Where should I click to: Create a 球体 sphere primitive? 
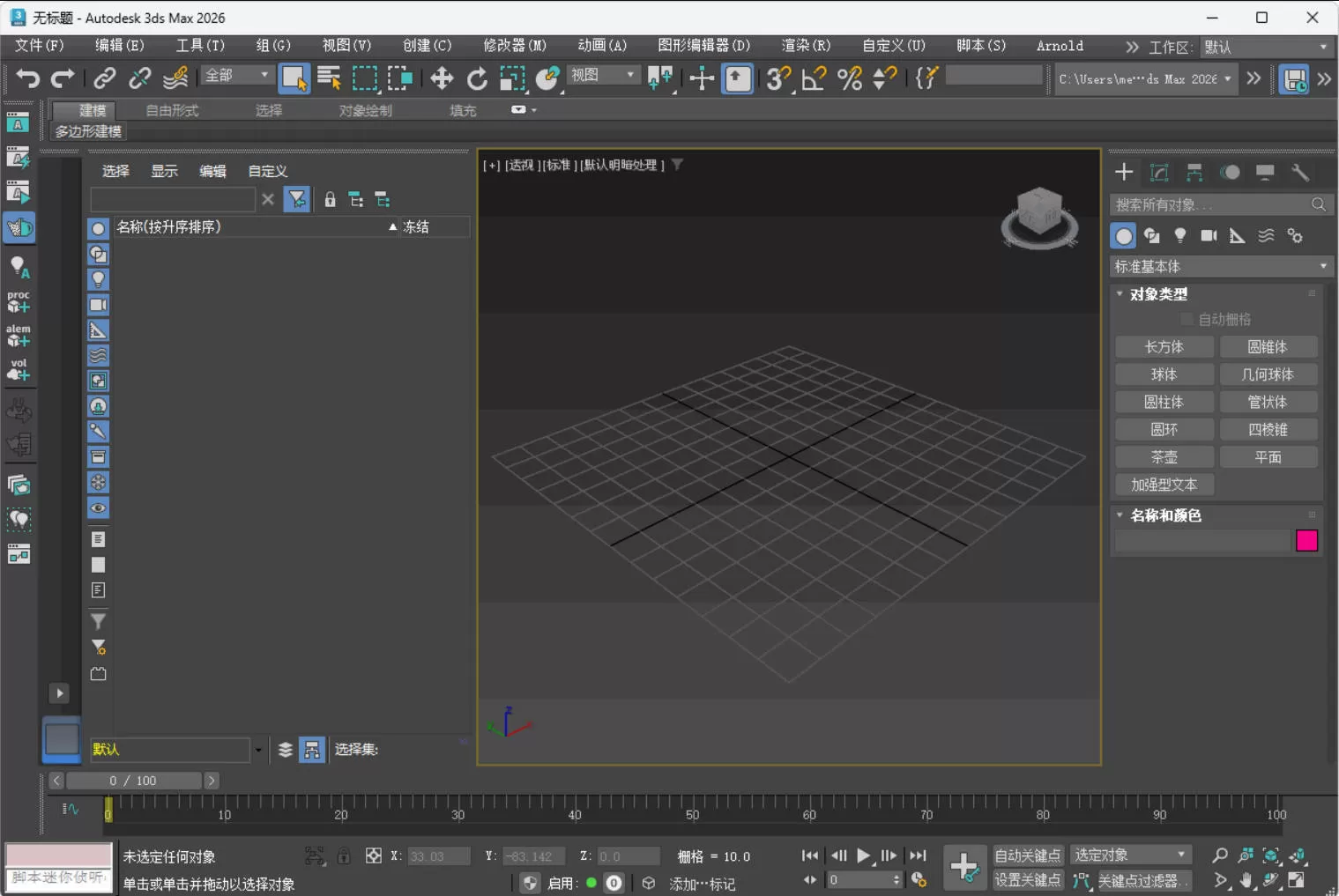(1164, 374)
